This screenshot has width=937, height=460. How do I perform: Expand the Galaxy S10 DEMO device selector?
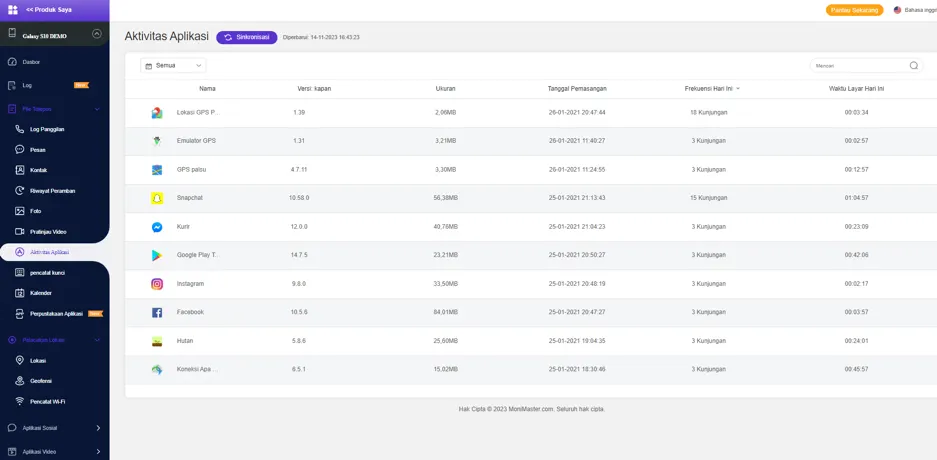97,34
